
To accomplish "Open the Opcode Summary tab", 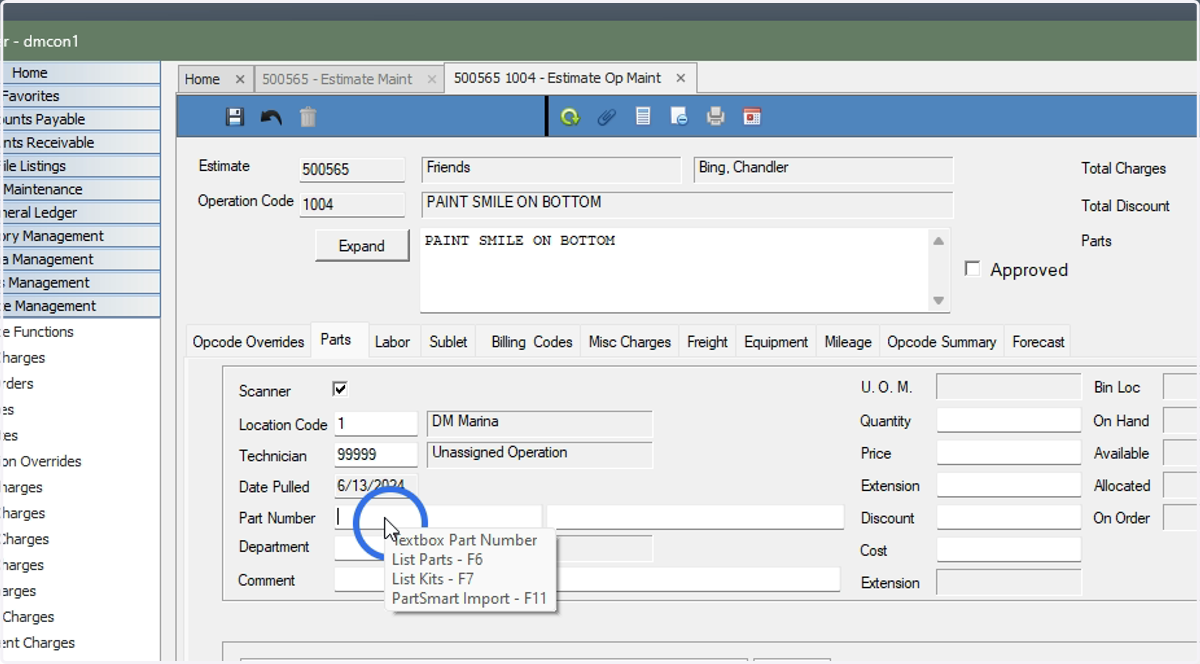I will [x=942, y=342].
